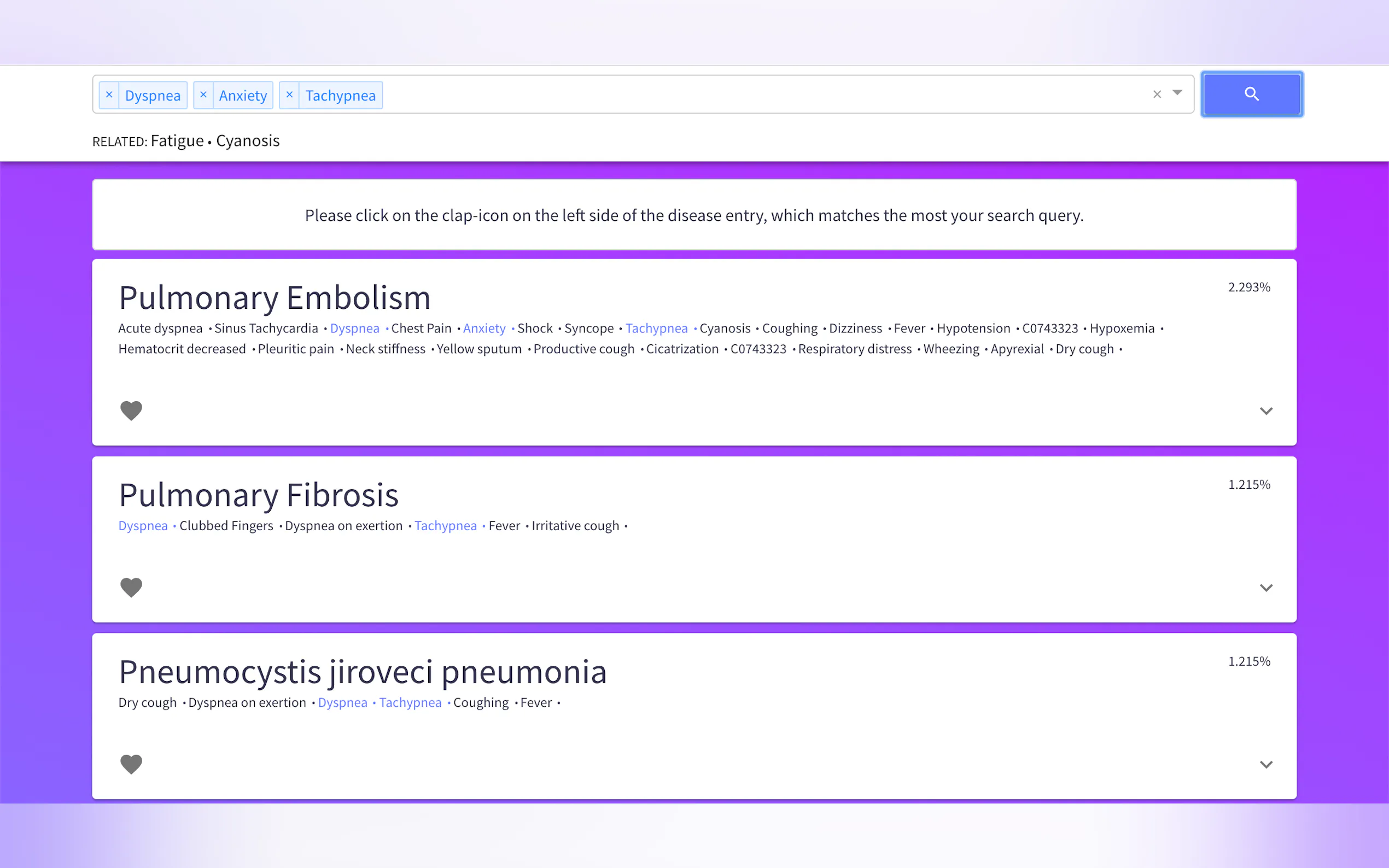The height and width of the screenshot is (868, 1389).
Task: Like the Pulmonary Embolism entry
Action: (x=131, y=410)
